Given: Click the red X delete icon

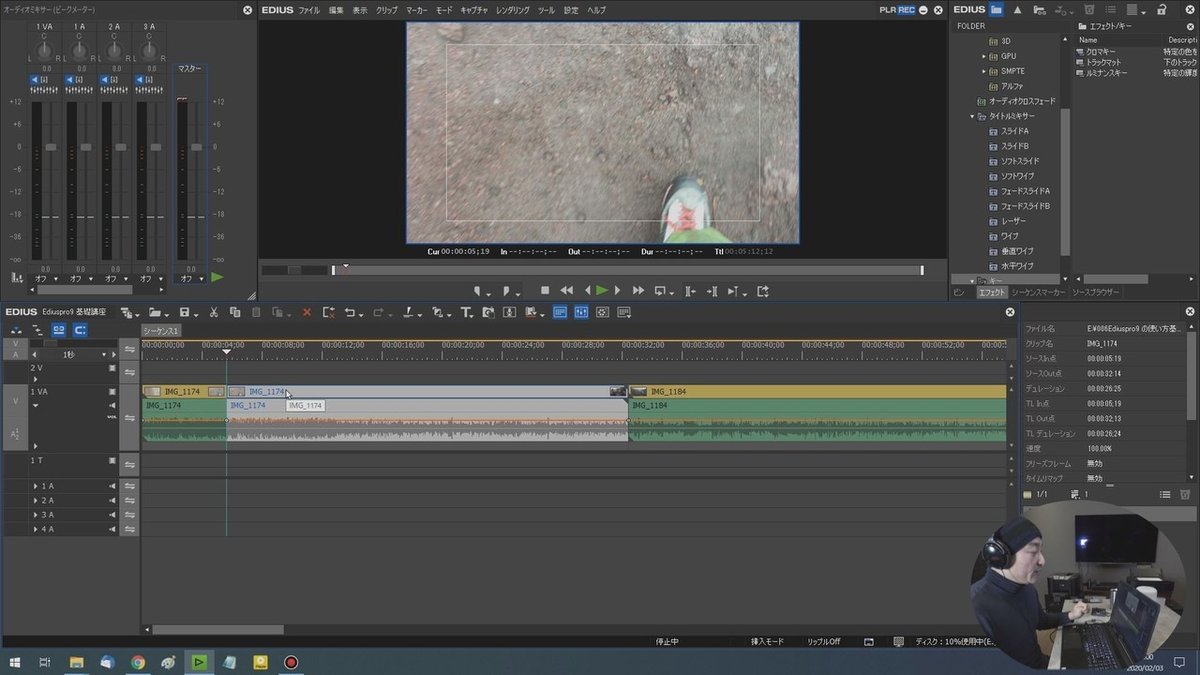Looking at the screenshot, I should [307, 313].
